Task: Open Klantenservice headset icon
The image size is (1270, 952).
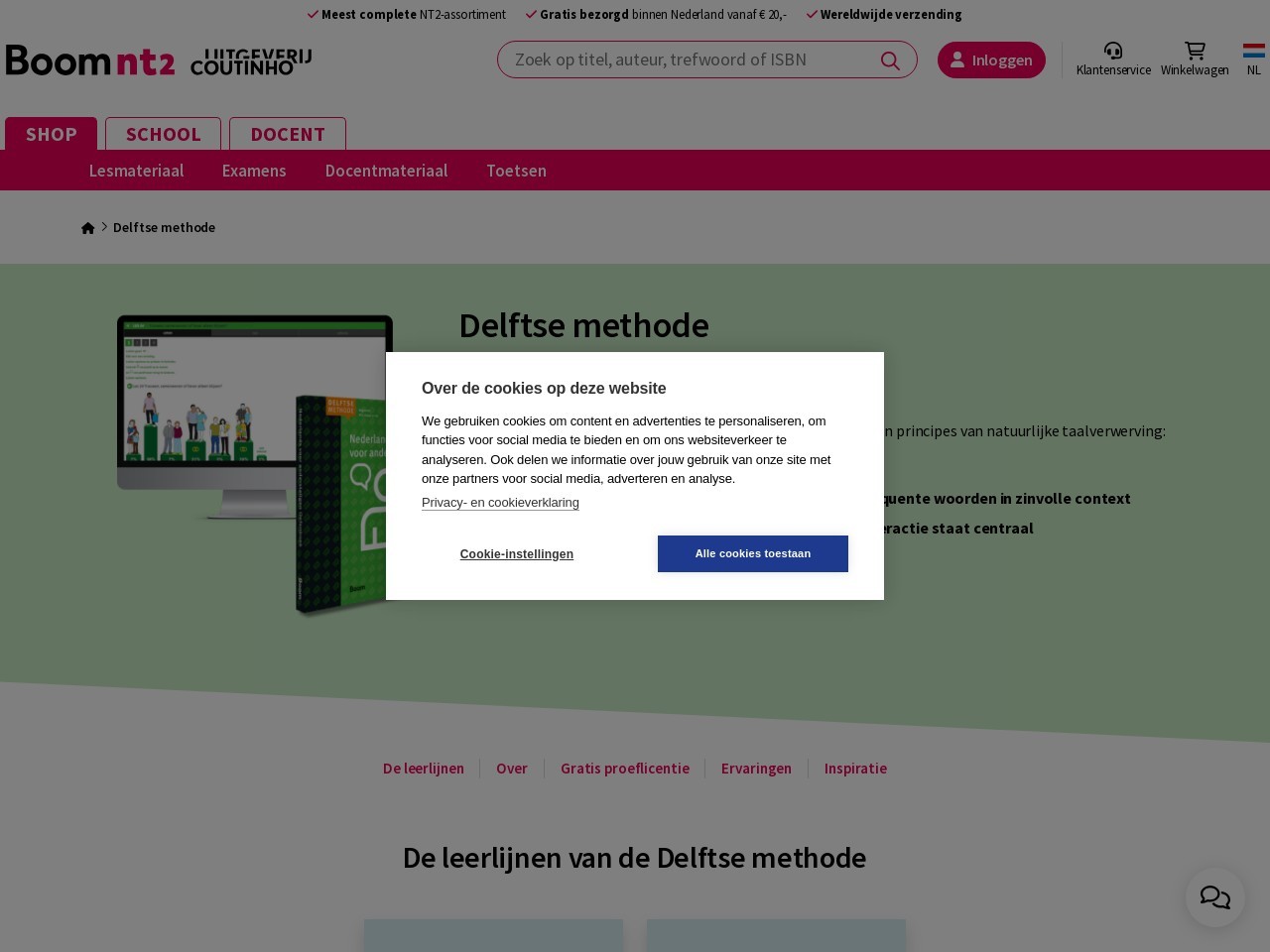Action: tap(1113, 51)
